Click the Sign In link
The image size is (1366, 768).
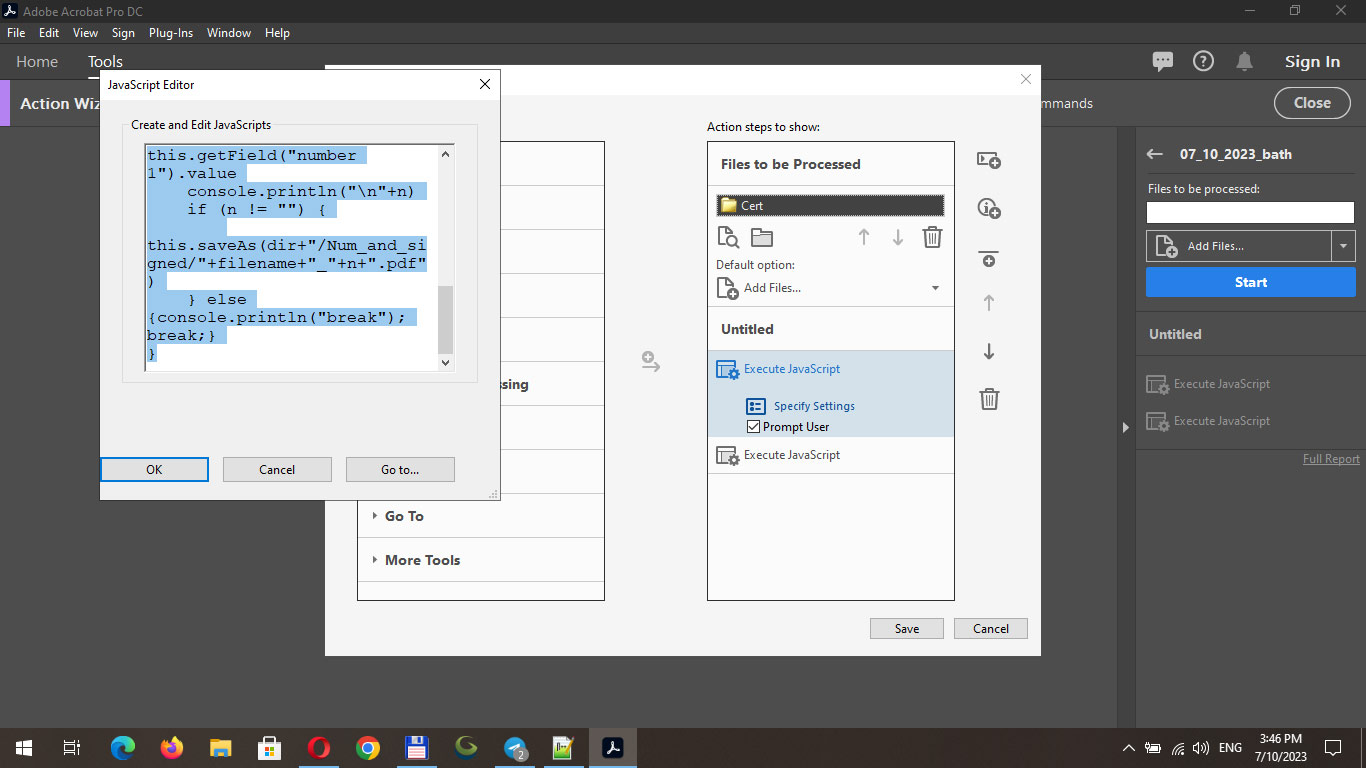1312,62
